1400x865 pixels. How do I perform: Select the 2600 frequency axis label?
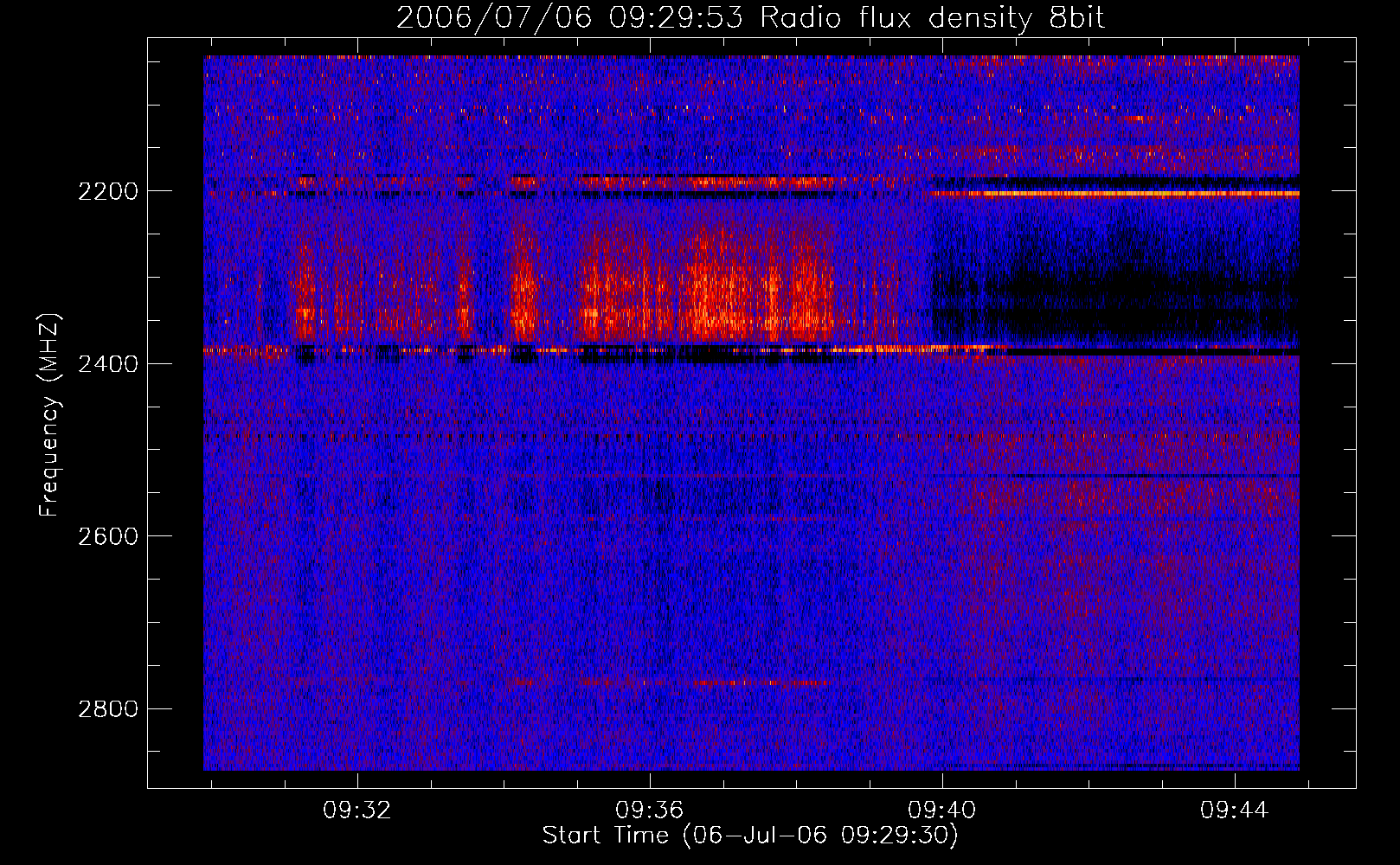pyautogui.click(x=108, y=536)
